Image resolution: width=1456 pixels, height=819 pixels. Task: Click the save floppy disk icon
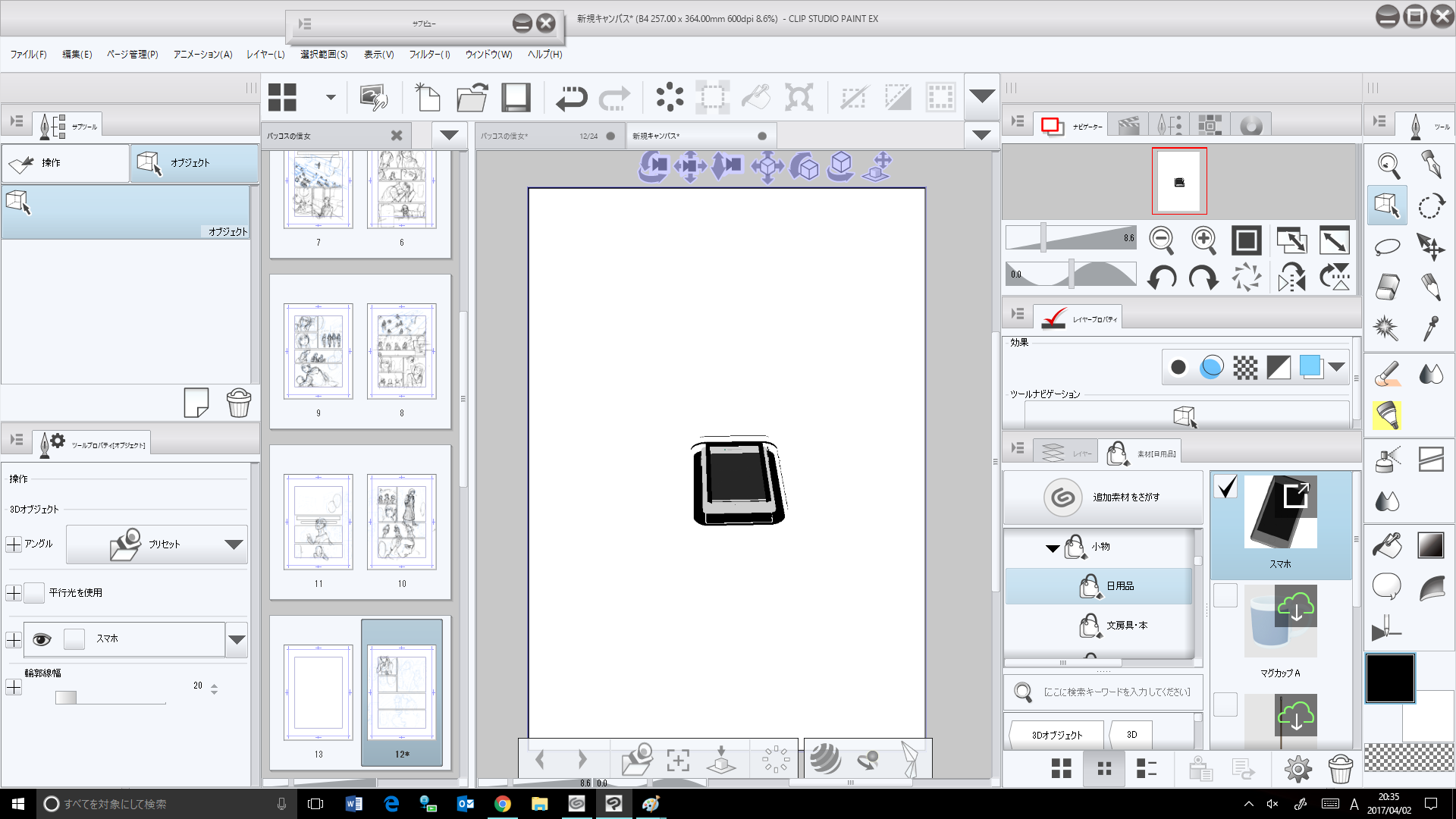[x=516, y=97]
